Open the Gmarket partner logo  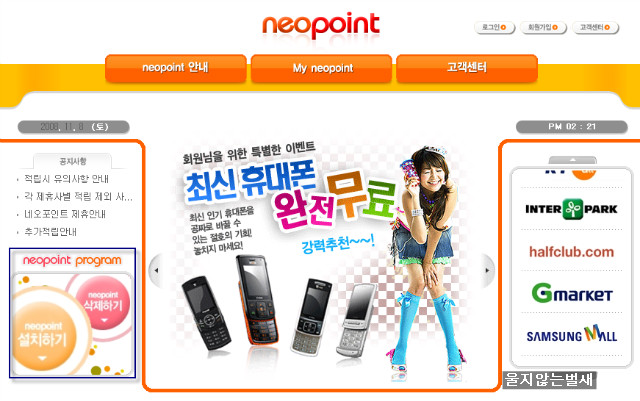572,293
